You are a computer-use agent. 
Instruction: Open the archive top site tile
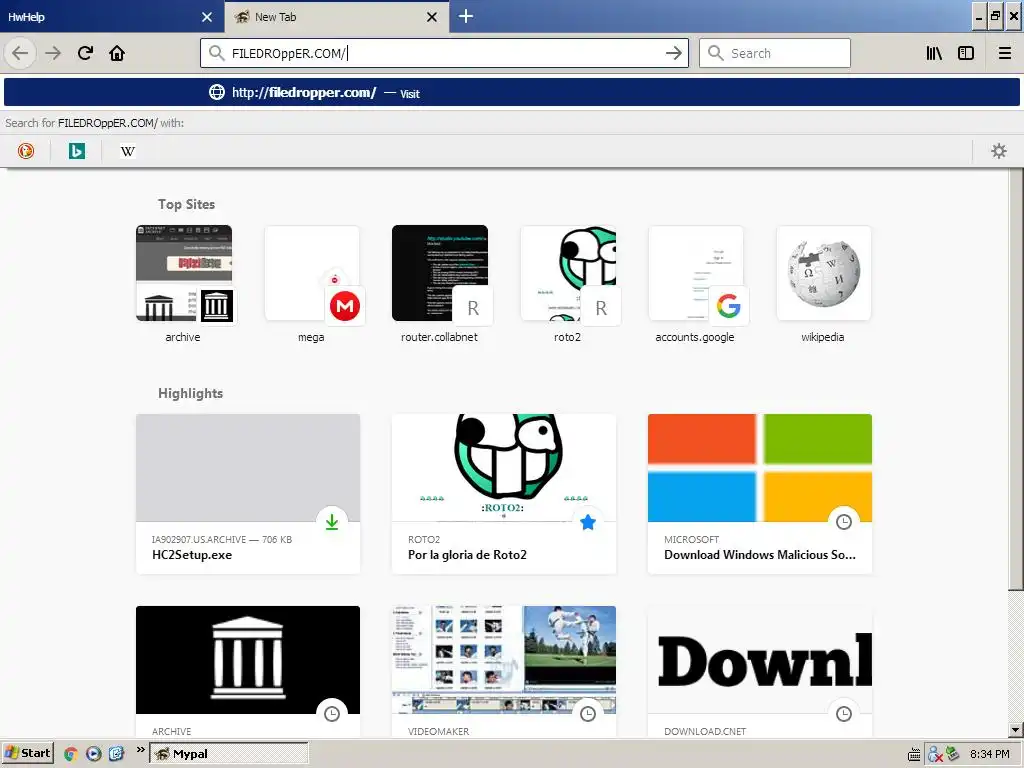tap(184, 283)
